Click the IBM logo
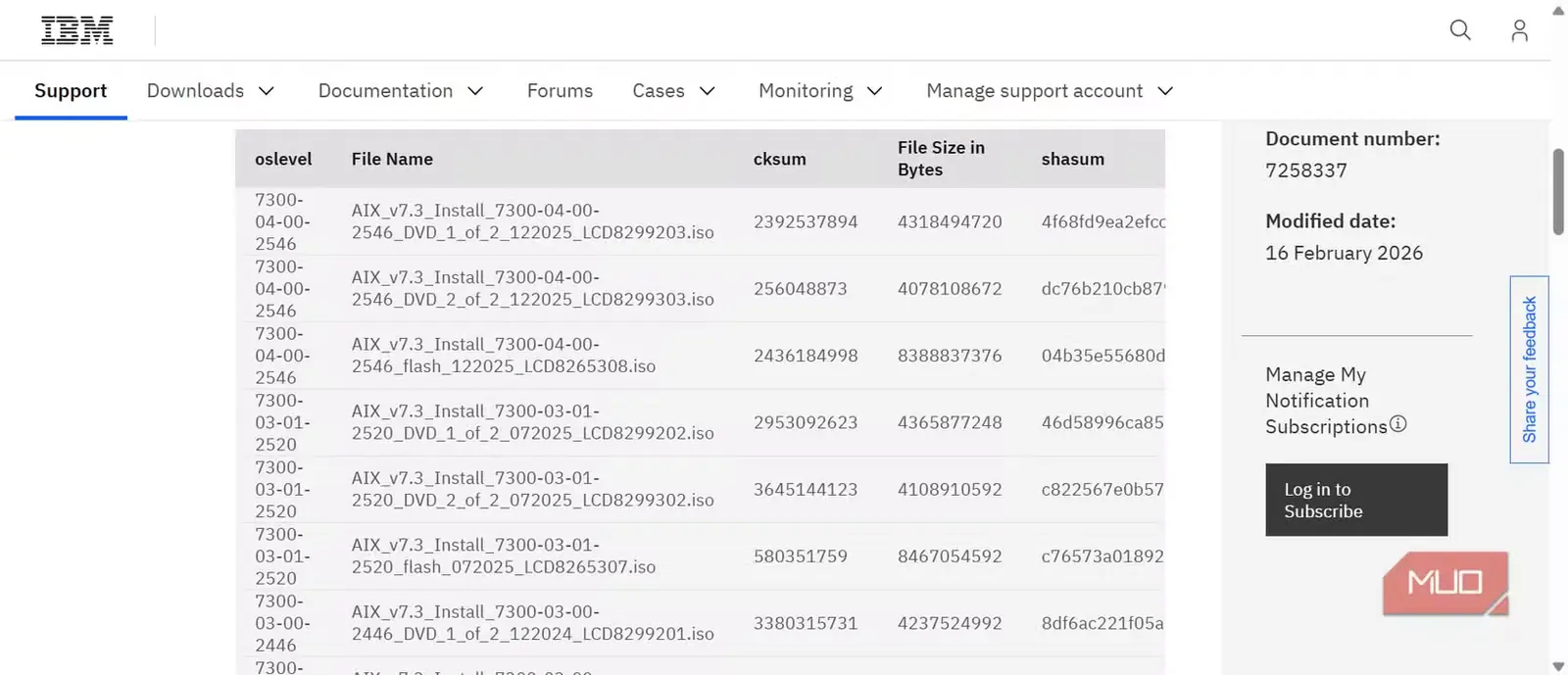The width and height of the screenshot is (1568, 675). coord(76,30)
